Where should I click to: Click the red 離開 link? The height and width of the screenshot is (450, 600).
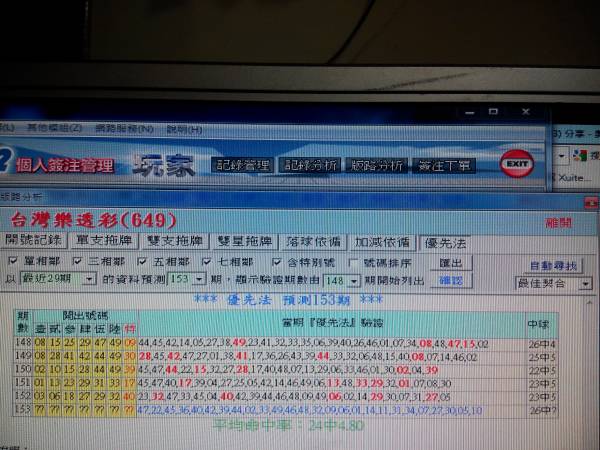tap(559, 223)
